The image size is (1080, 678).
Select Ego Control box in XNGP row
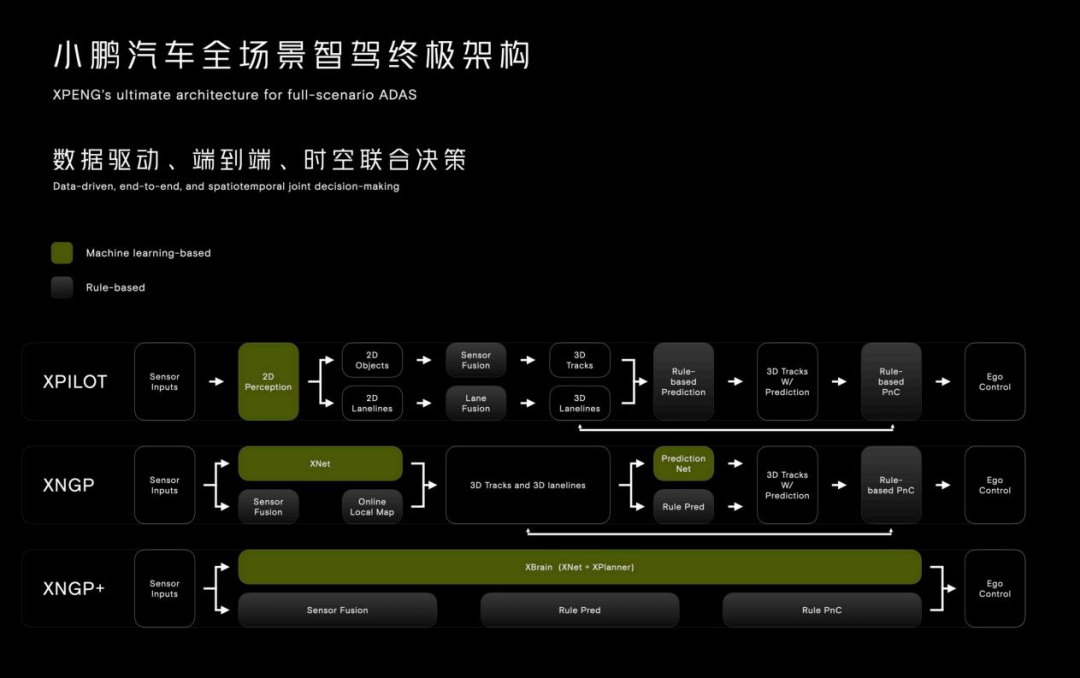tap(995, 485)
